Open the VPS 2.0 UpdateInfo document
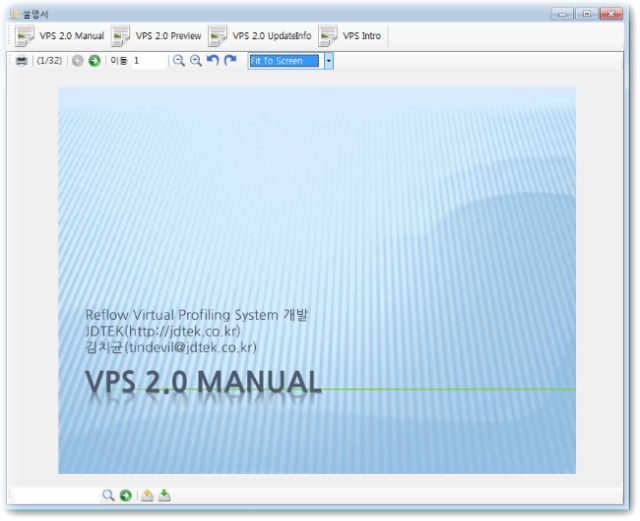Viewport: 640px width, 521px height. 260,36
